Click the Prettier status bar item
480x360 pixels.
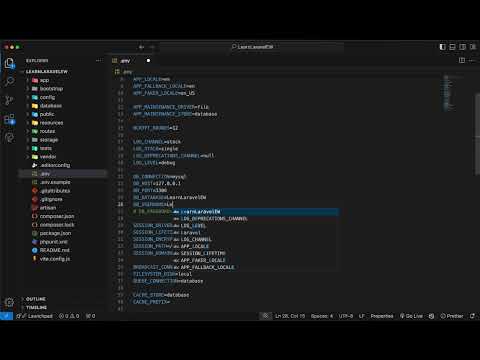click(x=452, y=316)
